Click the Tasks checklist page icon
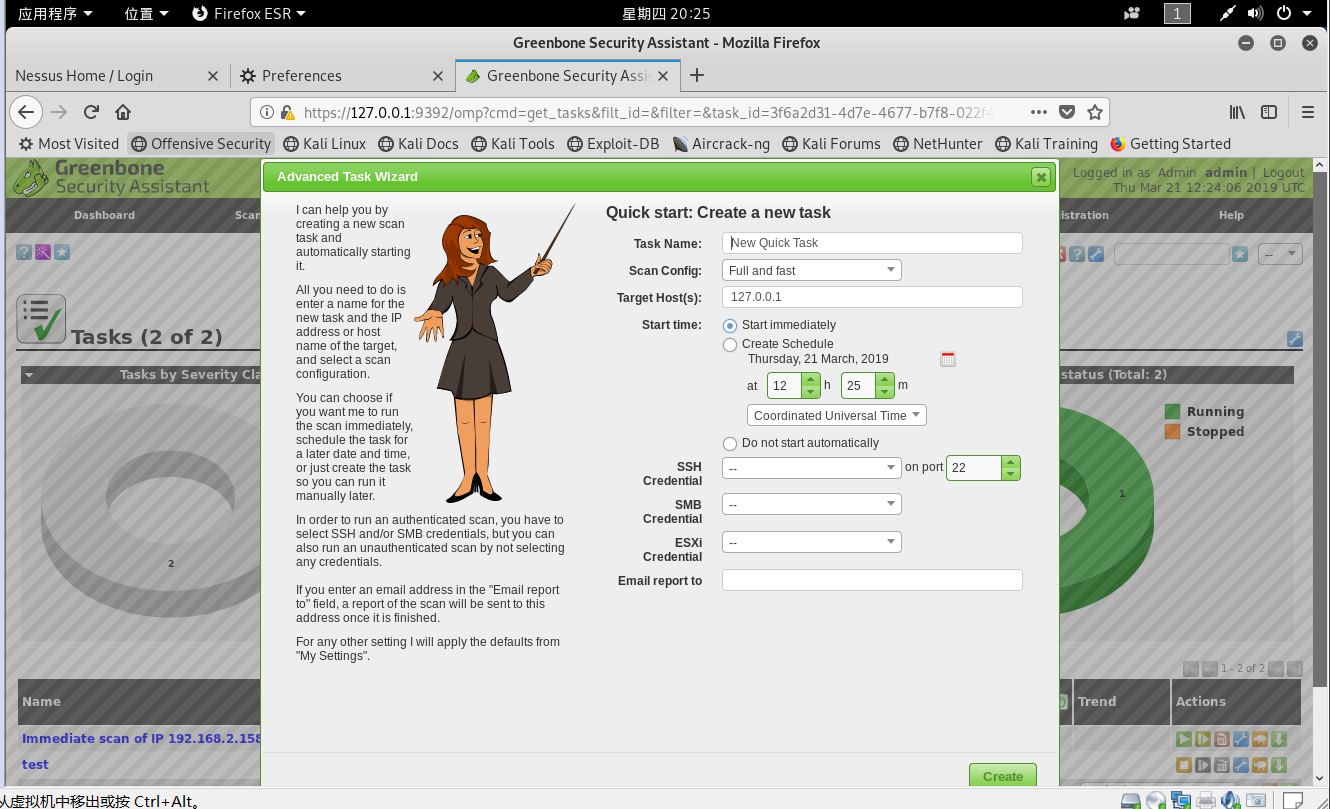Viewport: 1330px width, 809px height. [x=41, y=319]
